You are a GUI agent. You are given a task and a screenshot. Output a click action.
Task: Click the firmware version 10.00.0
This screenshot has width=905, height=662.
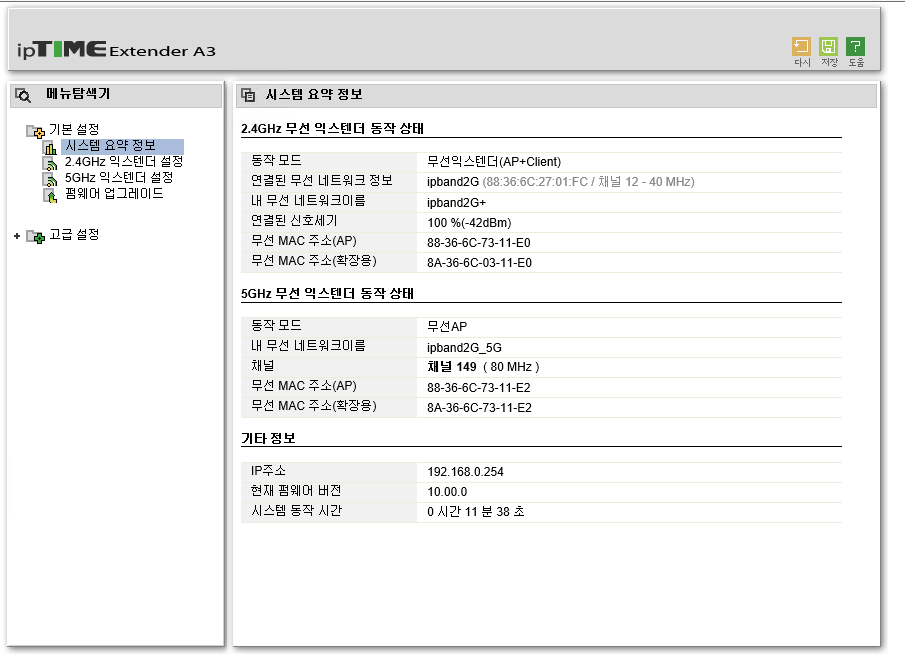[447, 492]
